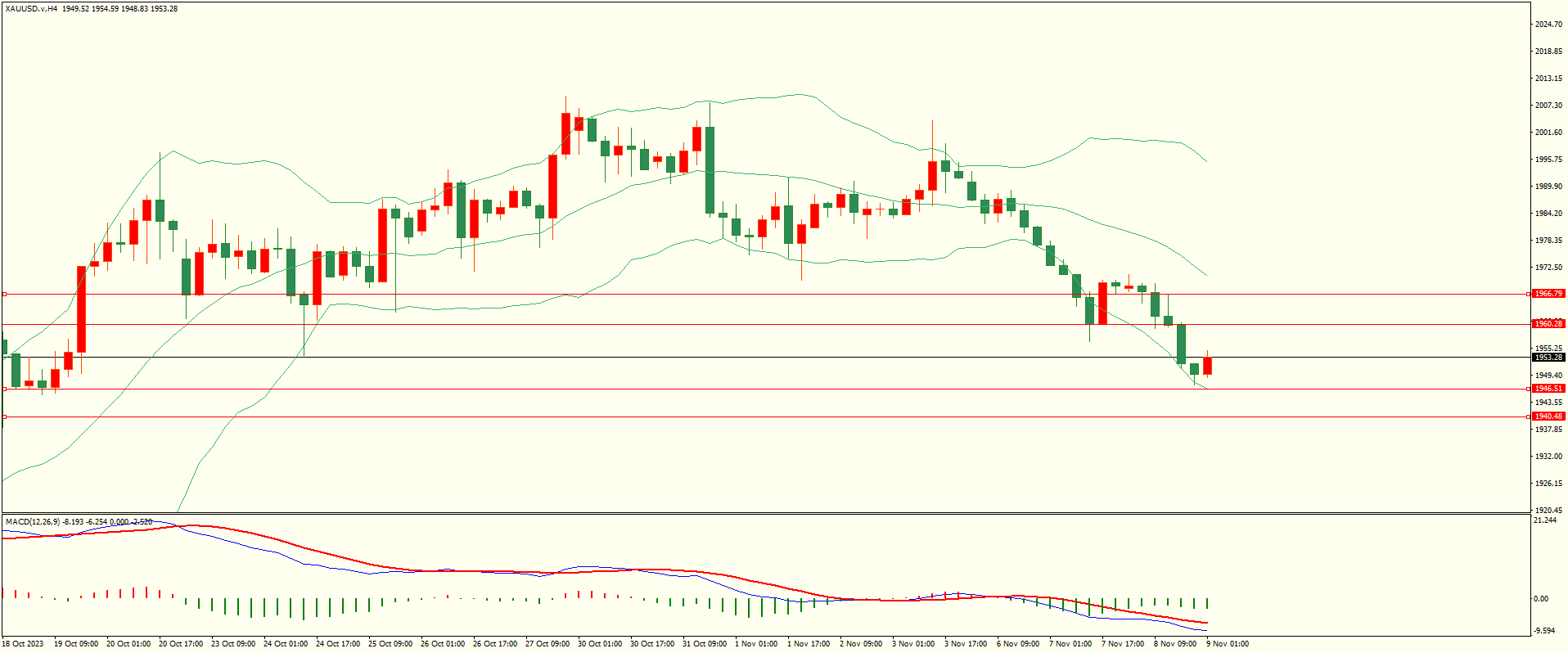Click the 0.00 level on MACD scale
1568x653 pixels.
pos(1541,599)
